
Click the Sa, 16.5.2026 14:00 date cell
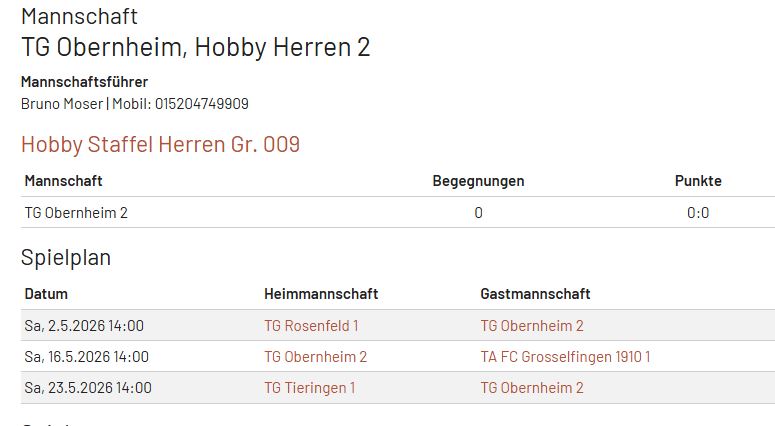[86, 357]
